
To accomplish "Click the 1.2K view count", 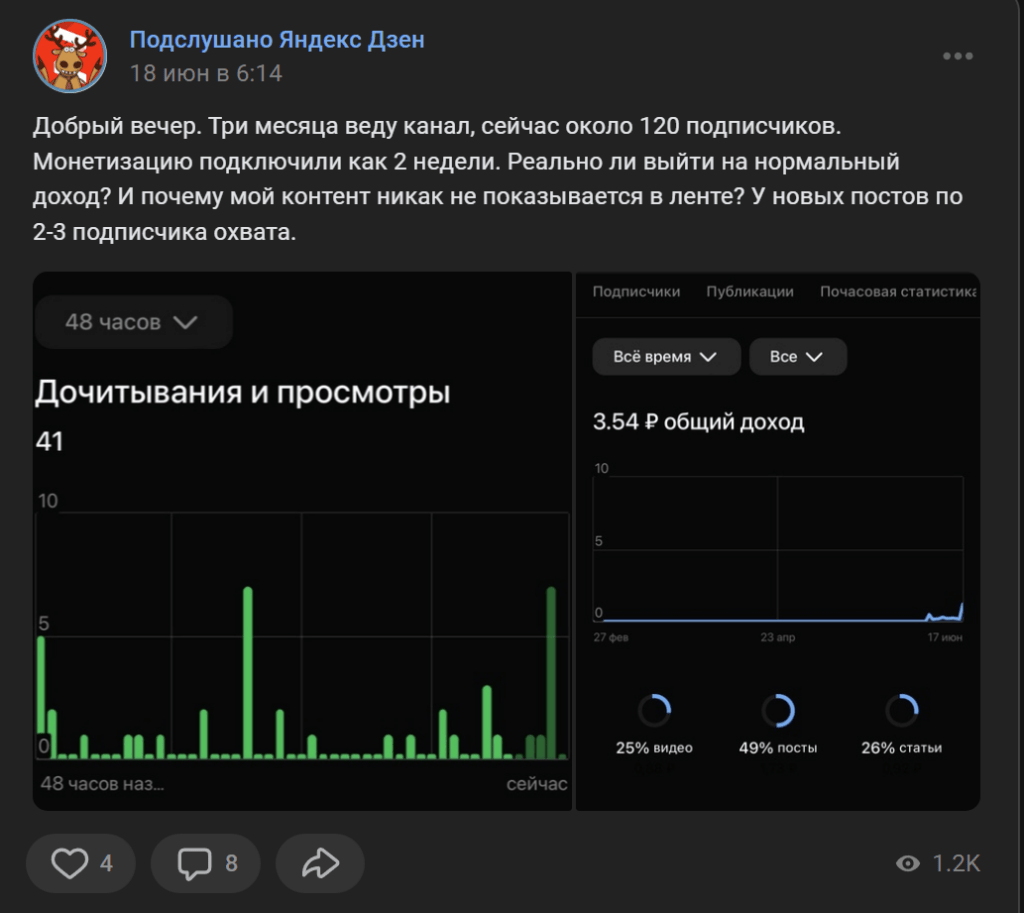I will click(956, 863).
